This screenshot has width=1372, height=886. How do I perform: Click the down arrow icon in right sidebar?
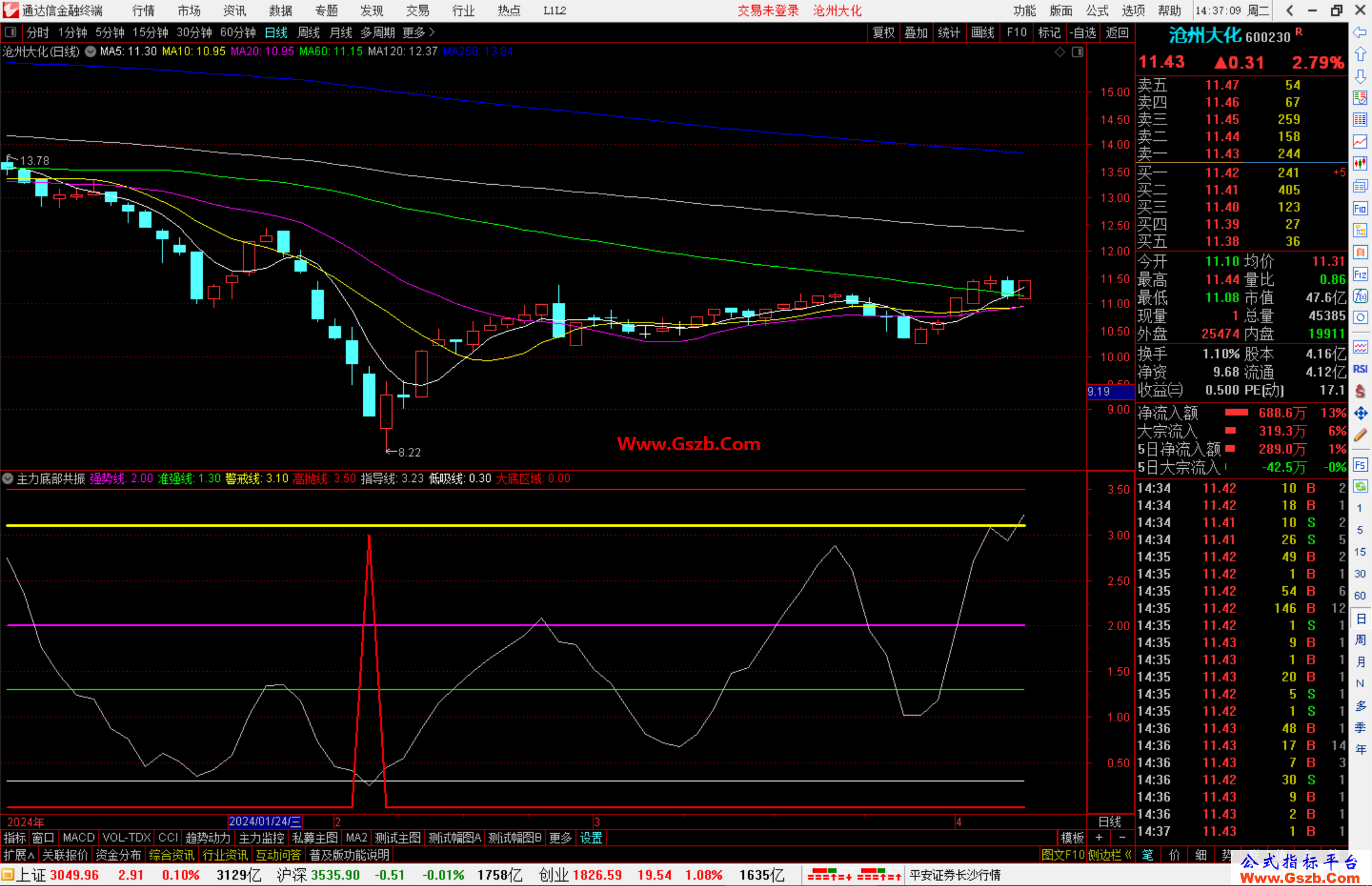(x=1360, y=76)
